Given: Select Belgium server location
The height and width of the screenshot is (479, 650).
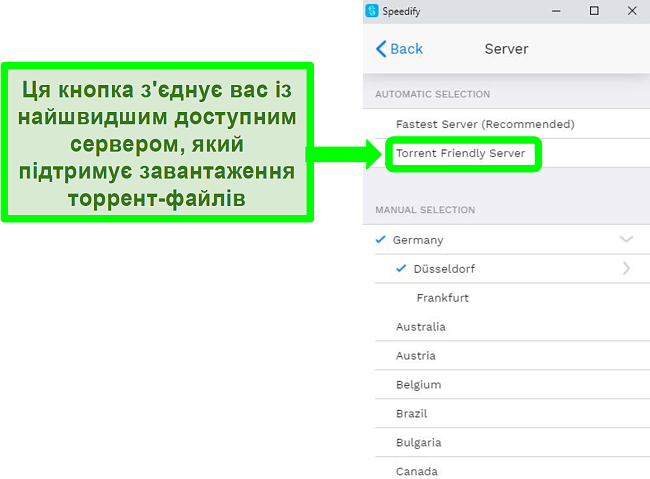Looking at the screenshot, I should coord(512,384).
